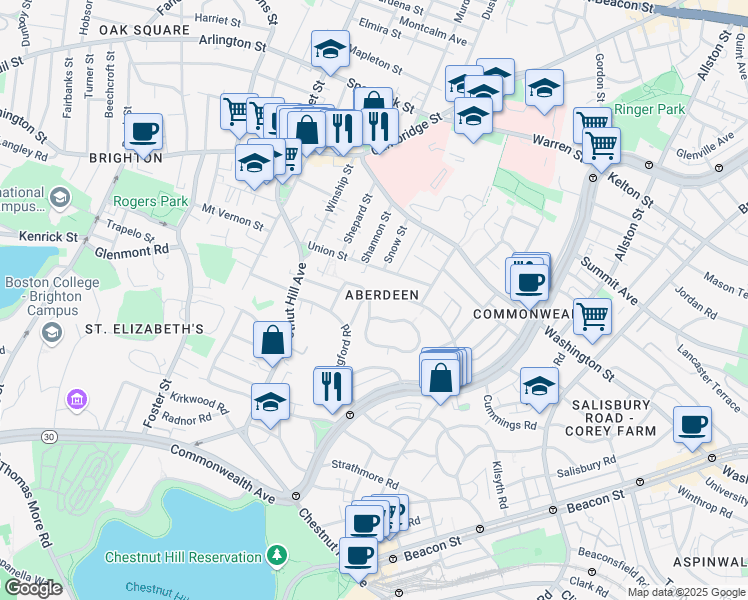
Task: Click the Route 30 highway shield
Action: click(49, 436)
